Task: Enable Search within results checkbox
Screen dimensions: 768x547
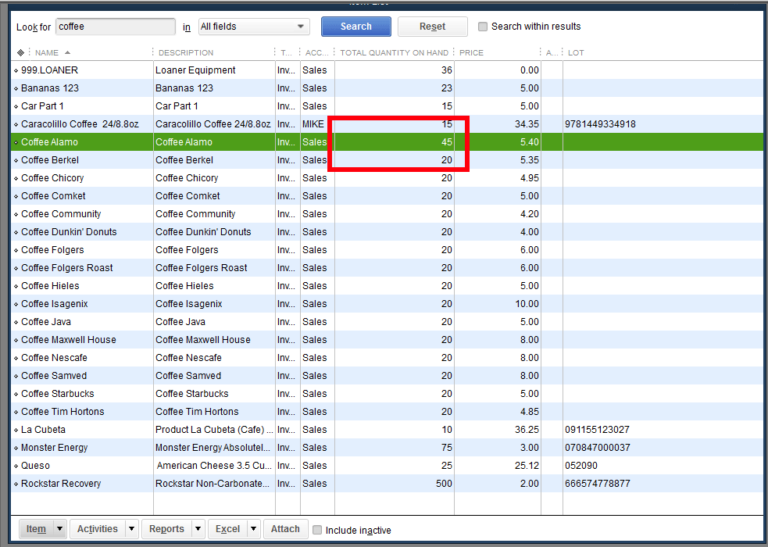Action: tap(482, 26)
